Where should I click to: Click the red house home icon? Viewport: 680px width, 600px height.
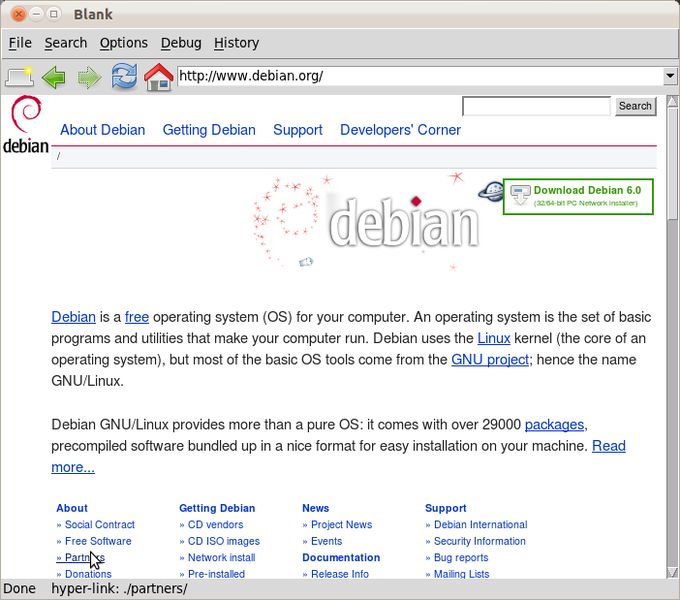pos(159,77)
